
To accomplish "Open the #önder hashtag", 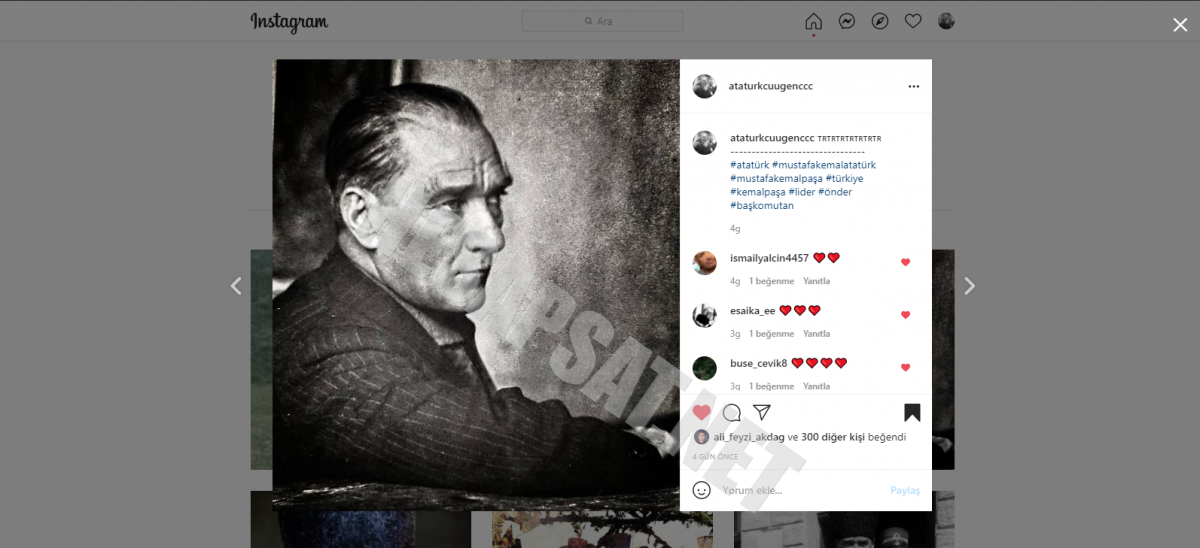I will [x=835, y=192].
